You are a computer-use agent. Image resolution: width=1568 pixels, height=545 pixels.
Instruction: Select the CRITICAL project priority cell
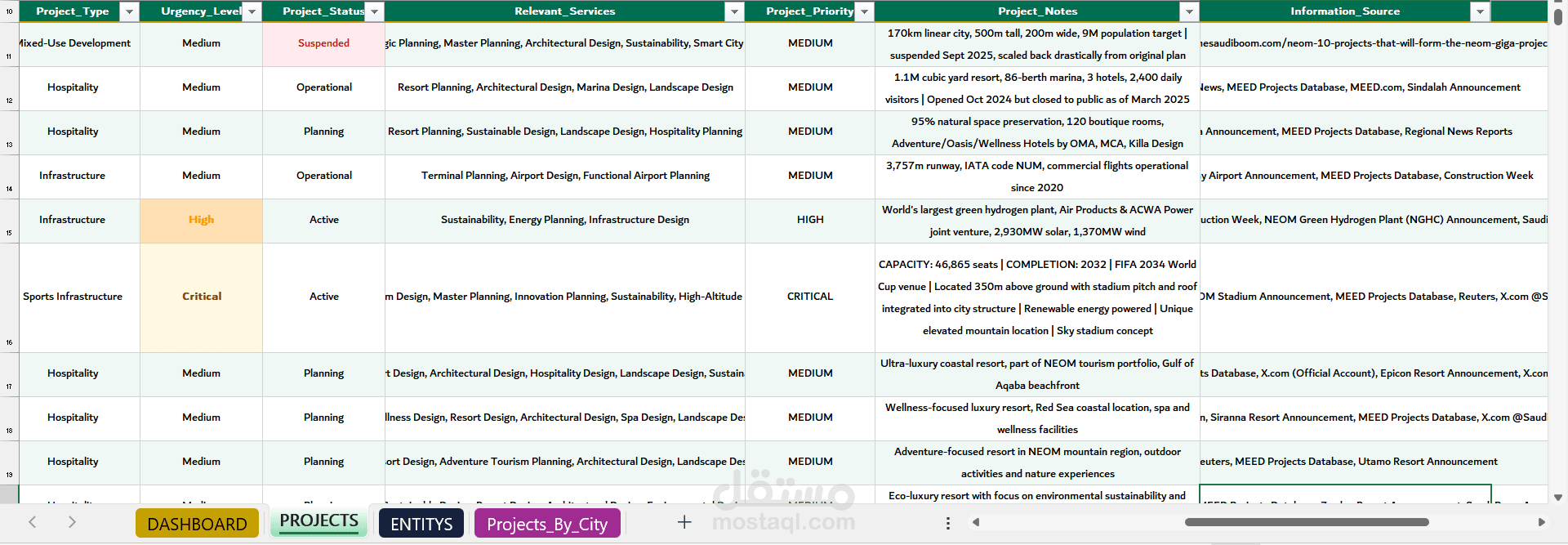tap(810, 297)
